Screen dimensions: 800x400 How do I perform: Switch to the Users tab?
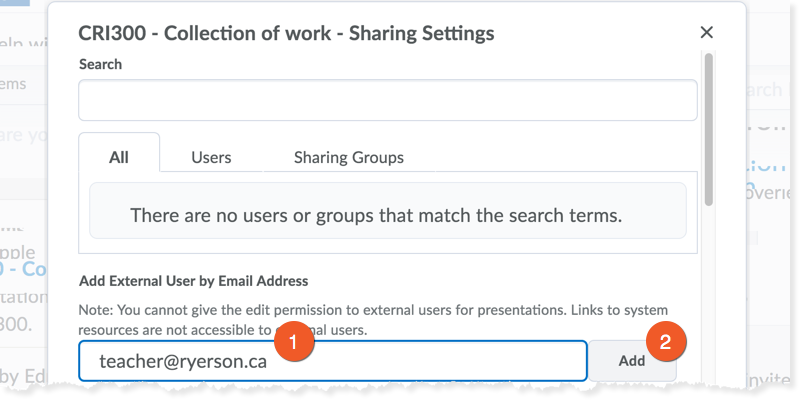coord(211,157)
